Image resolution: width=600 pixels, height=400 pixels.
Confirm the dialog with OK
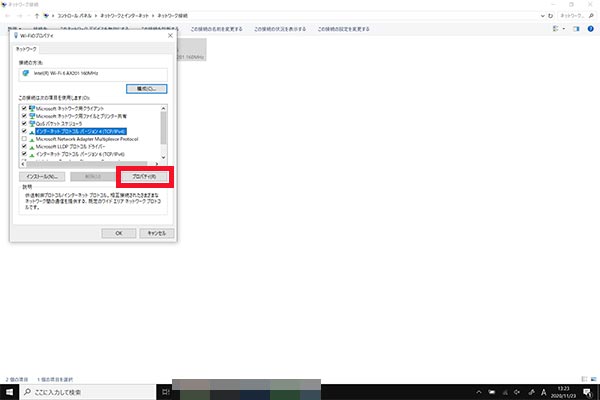coord(118,231)
